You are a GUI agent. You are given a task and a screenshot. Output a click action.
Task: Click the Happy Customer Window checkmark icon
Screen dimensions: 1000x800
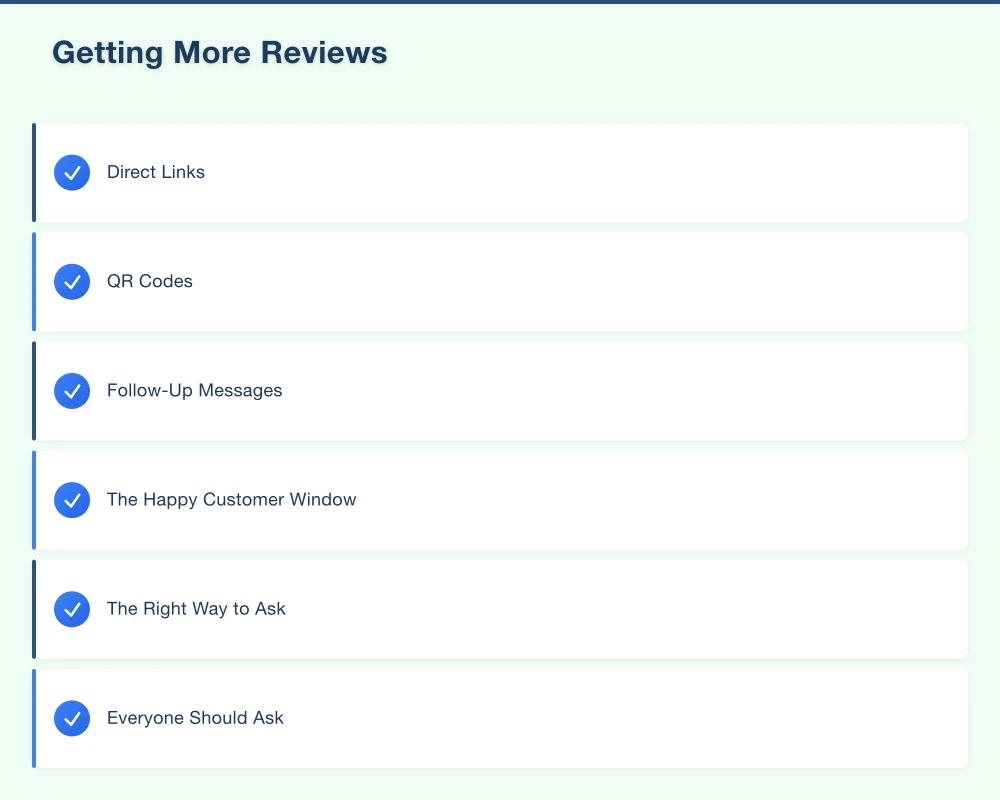click(x=72, y=500)
